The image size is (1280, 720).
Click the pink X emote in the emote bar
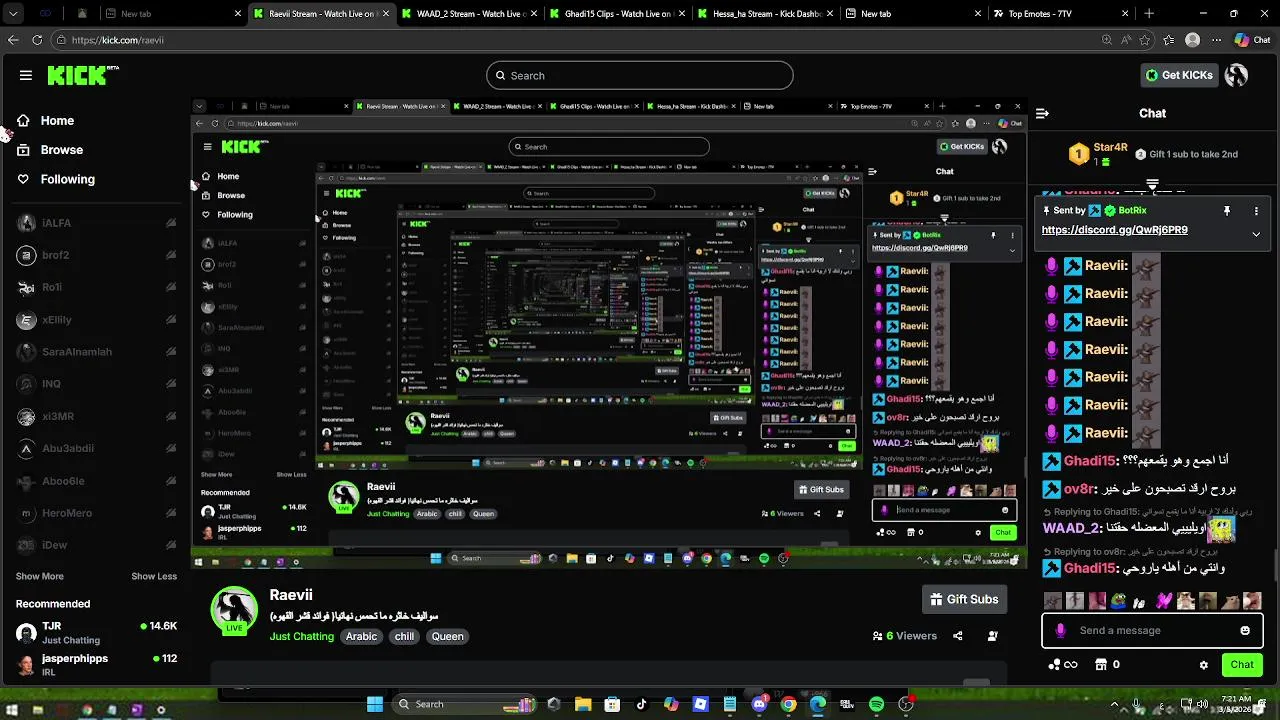(1164, 601)
